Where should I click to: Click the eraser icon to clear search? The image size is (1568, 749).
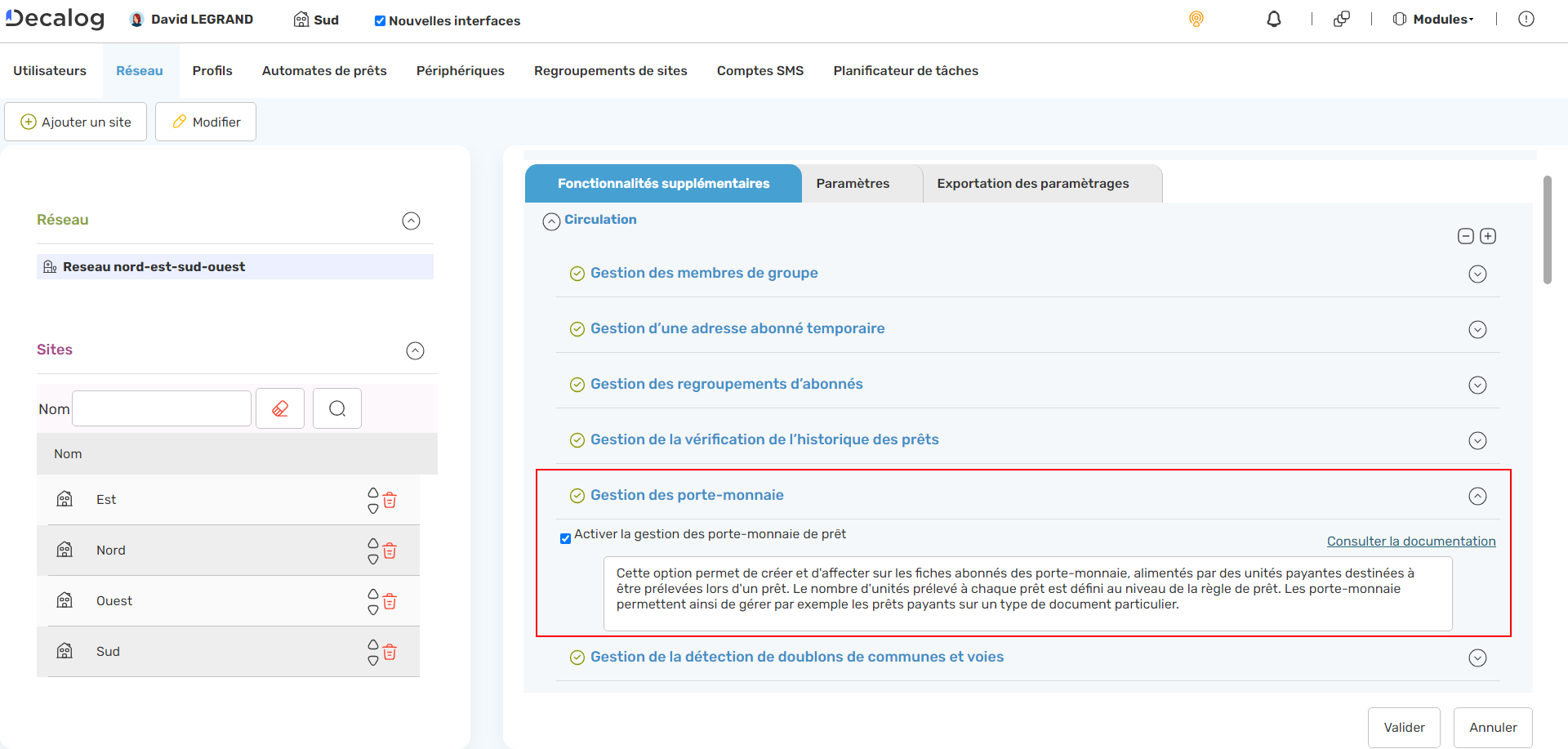[x=280, y=408]
